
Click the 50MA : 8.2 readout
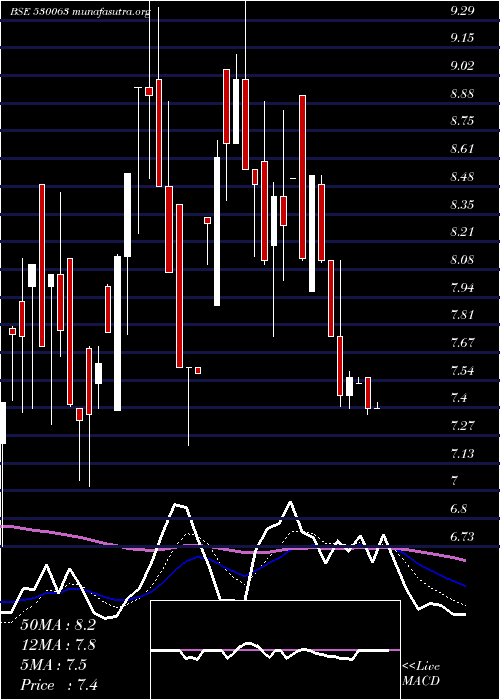58,625
